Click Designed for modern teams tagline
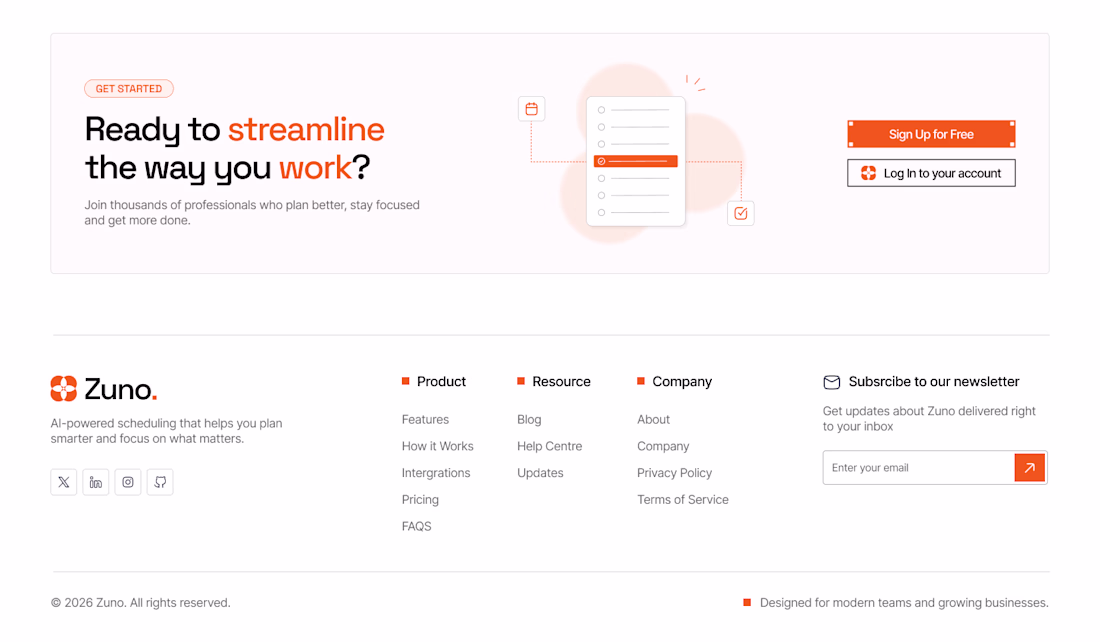 point(904,603)
